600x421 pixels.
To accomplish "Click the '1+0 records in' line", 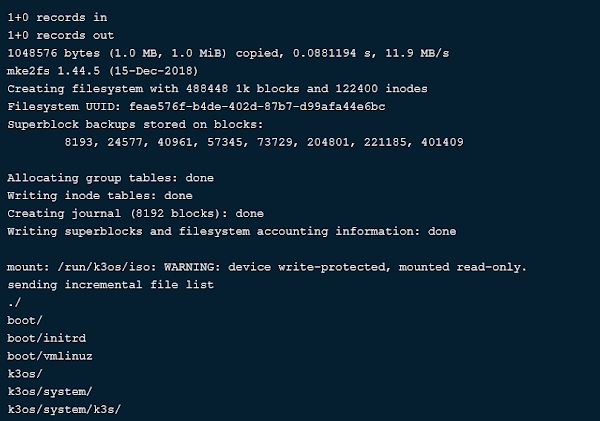I will [x=57, y=18].
